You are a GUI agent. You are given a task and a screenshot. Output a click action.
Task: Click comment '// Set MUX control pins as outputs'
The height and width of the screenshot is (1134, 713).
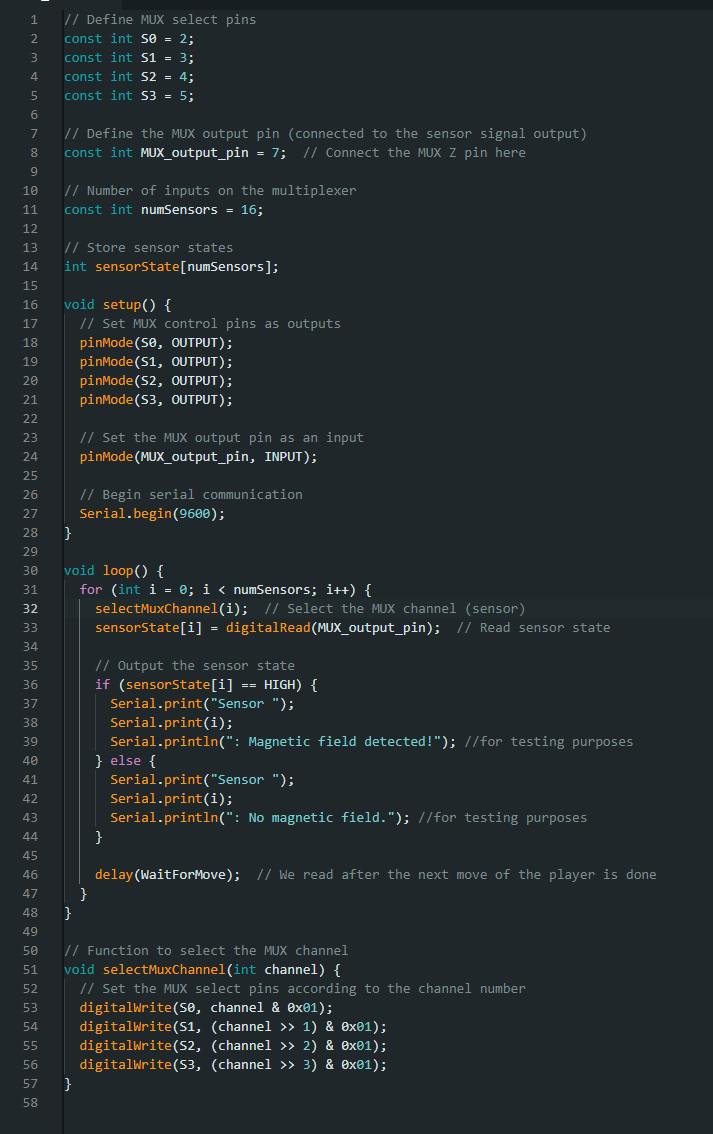[210, 324]
